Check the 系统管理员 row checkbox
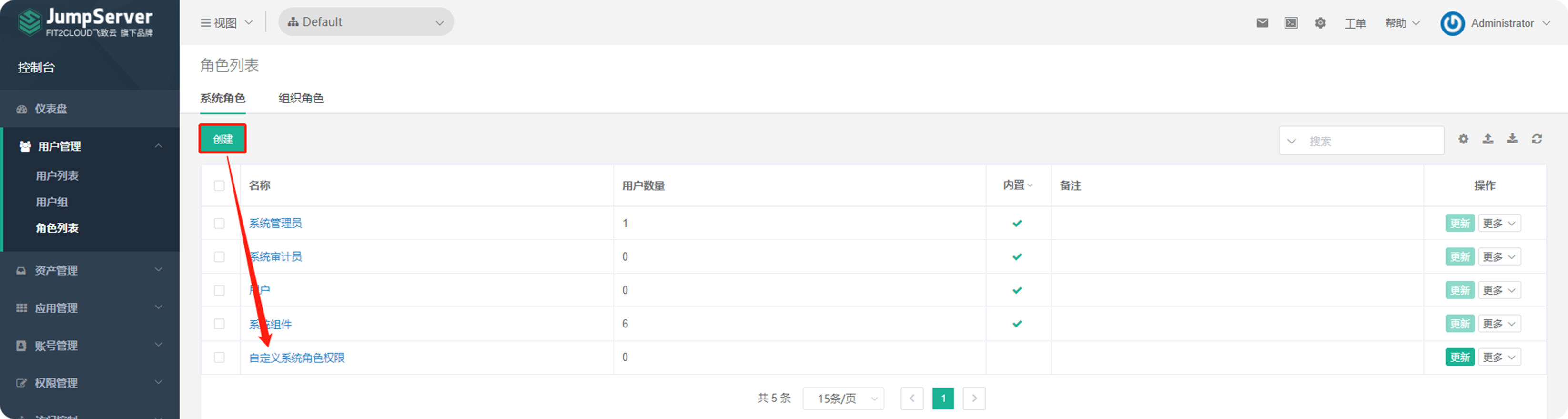The width and height of the screenshot is (1568, 419). (219, 224)
